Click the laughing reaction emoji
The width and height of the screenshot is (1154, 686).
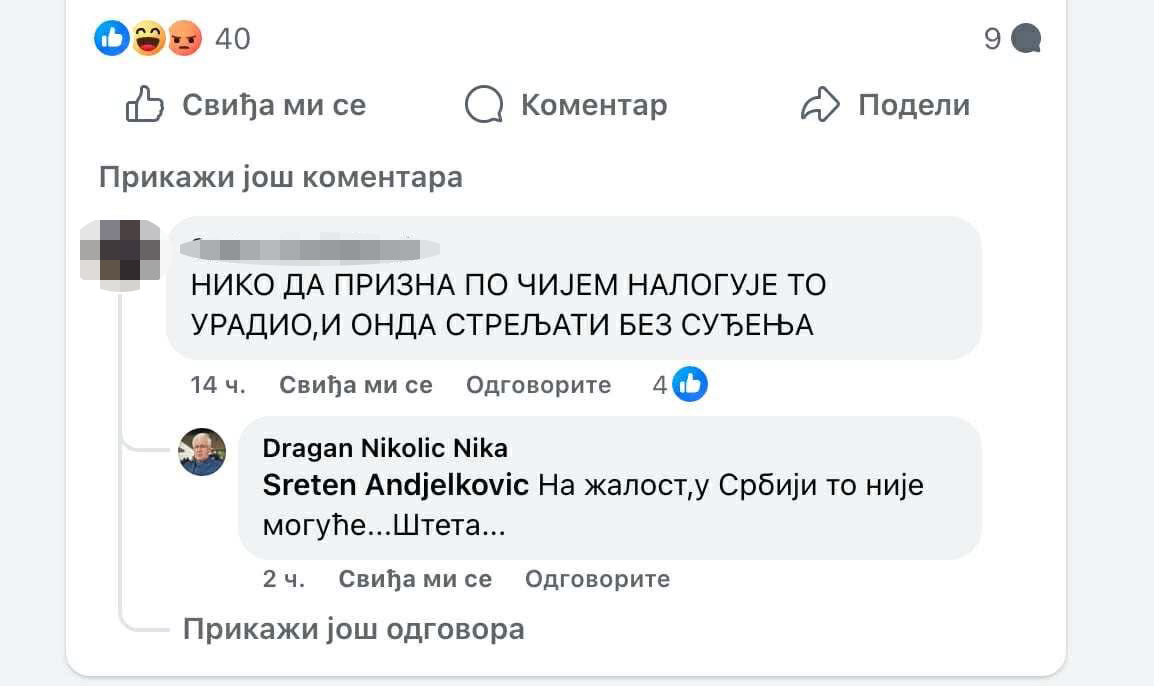click(x=148, y=39)
